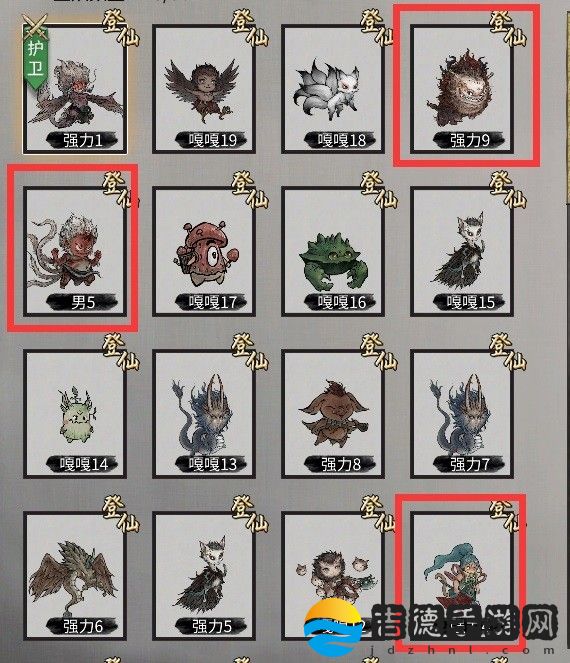
Task: Select the winged bird creature 强力6
Action: tap(75, 576)
